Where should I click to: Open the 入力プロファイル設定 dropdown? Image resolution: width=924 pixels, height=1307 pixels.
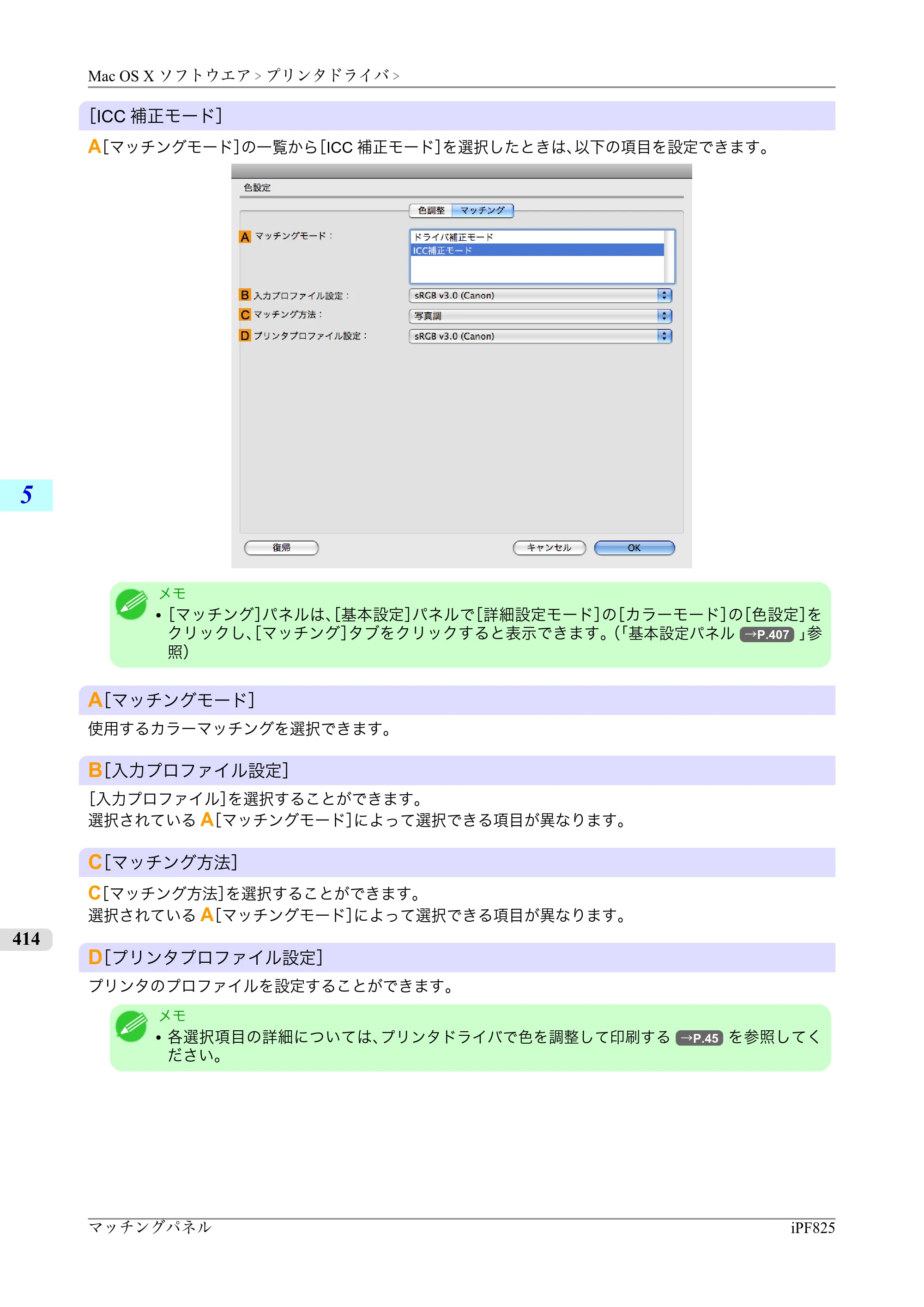pos(541,295)
